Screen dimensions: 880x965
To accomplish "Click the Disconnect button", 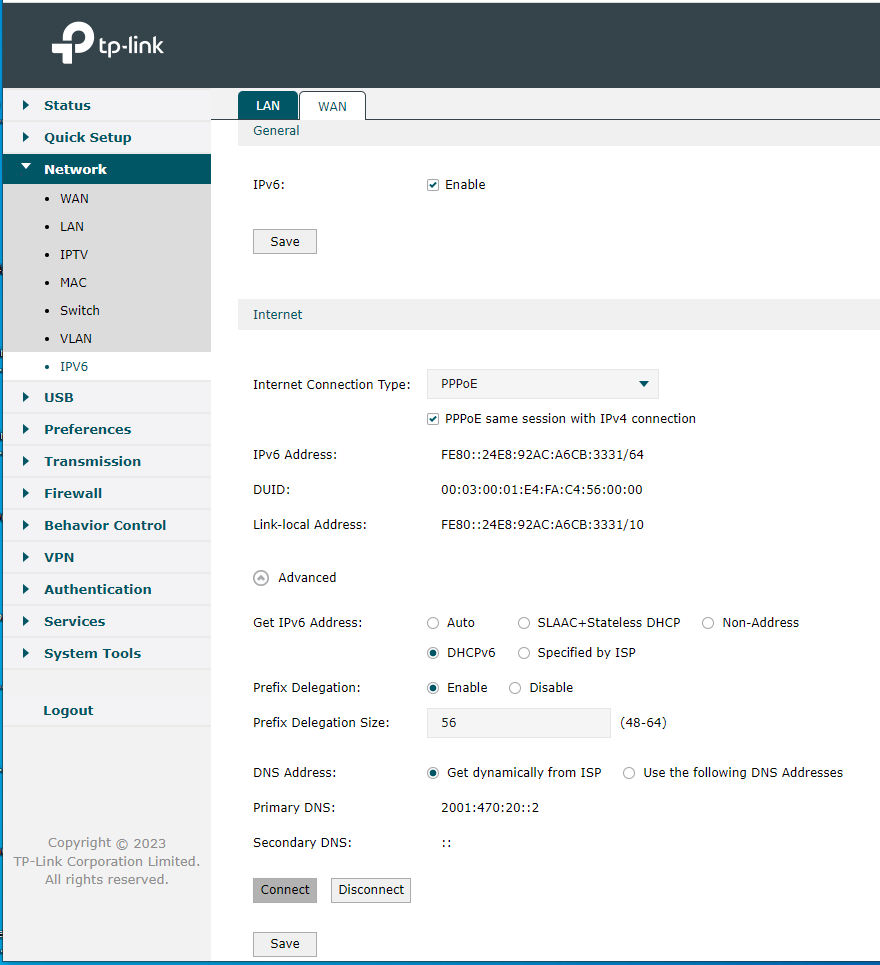I will pos(370,890).
